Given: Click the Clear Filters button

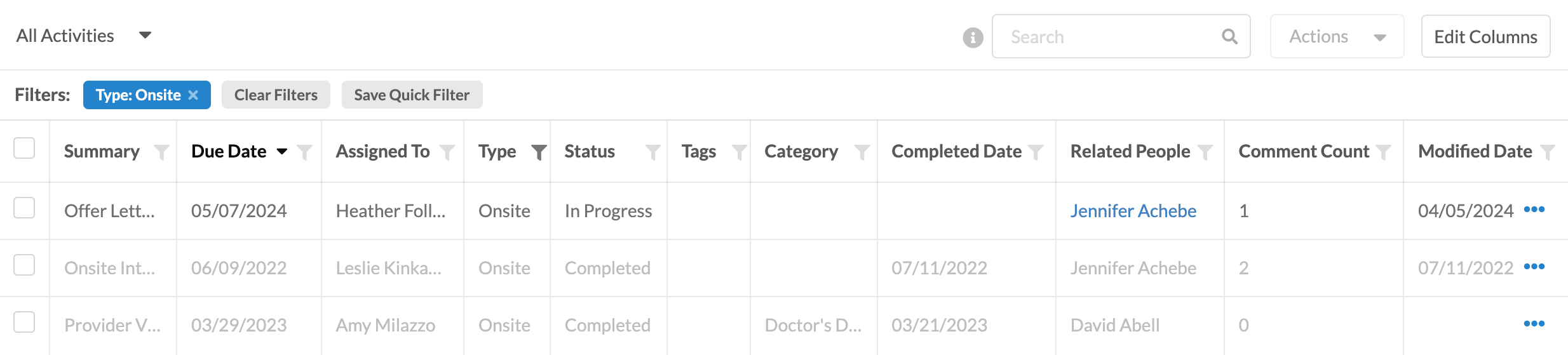Looking at the screenshot, I should pos(276,95).
